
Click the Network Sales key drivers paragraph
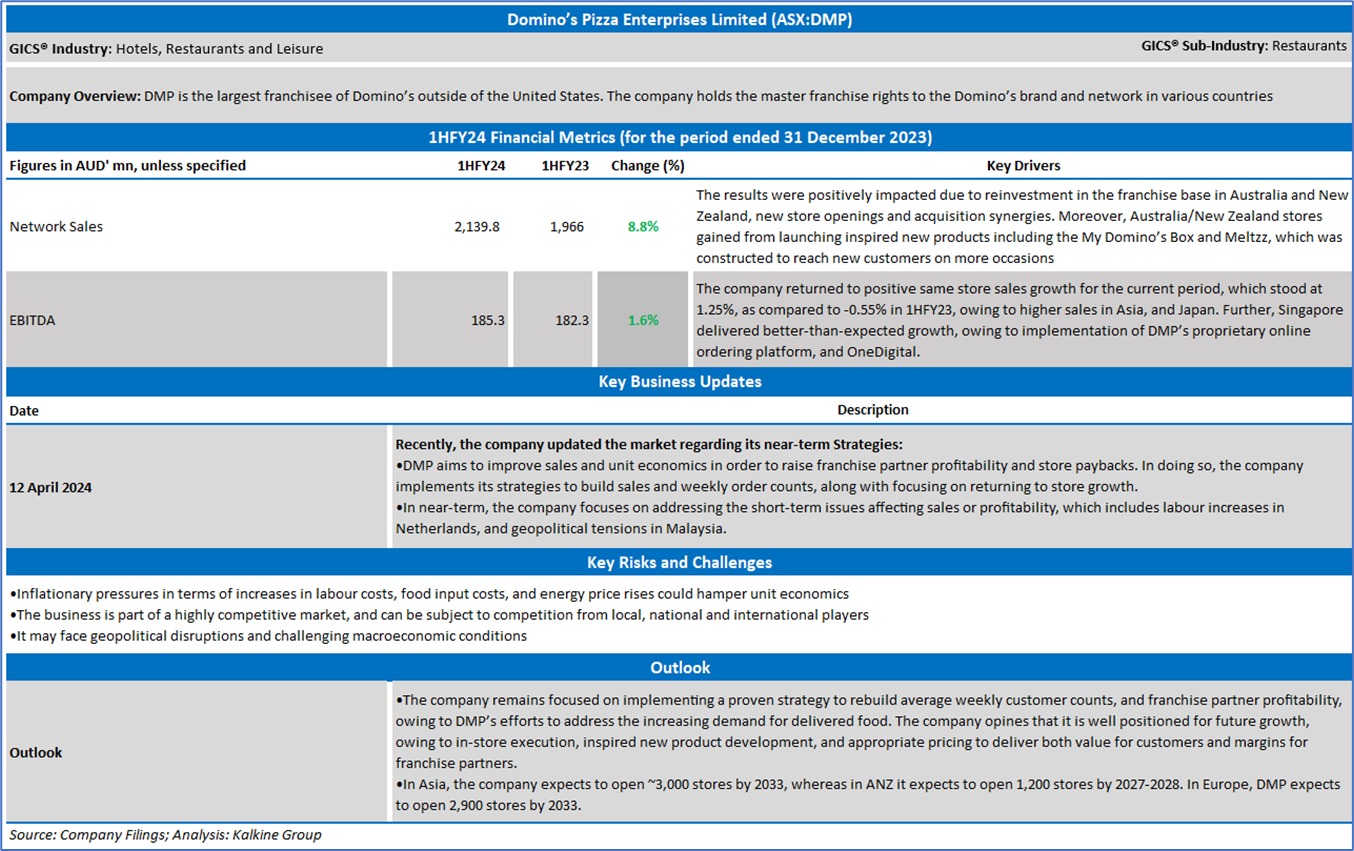[1021, 226]
